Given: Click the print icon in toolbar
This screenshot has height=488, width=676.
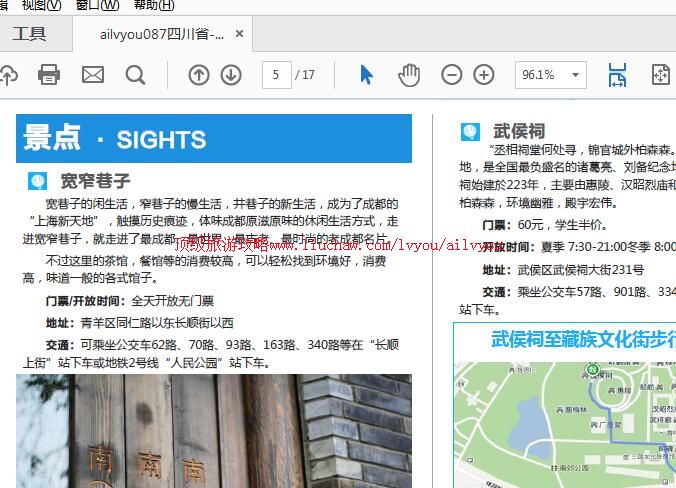Looking at the screenshot, I should point(48,75).
